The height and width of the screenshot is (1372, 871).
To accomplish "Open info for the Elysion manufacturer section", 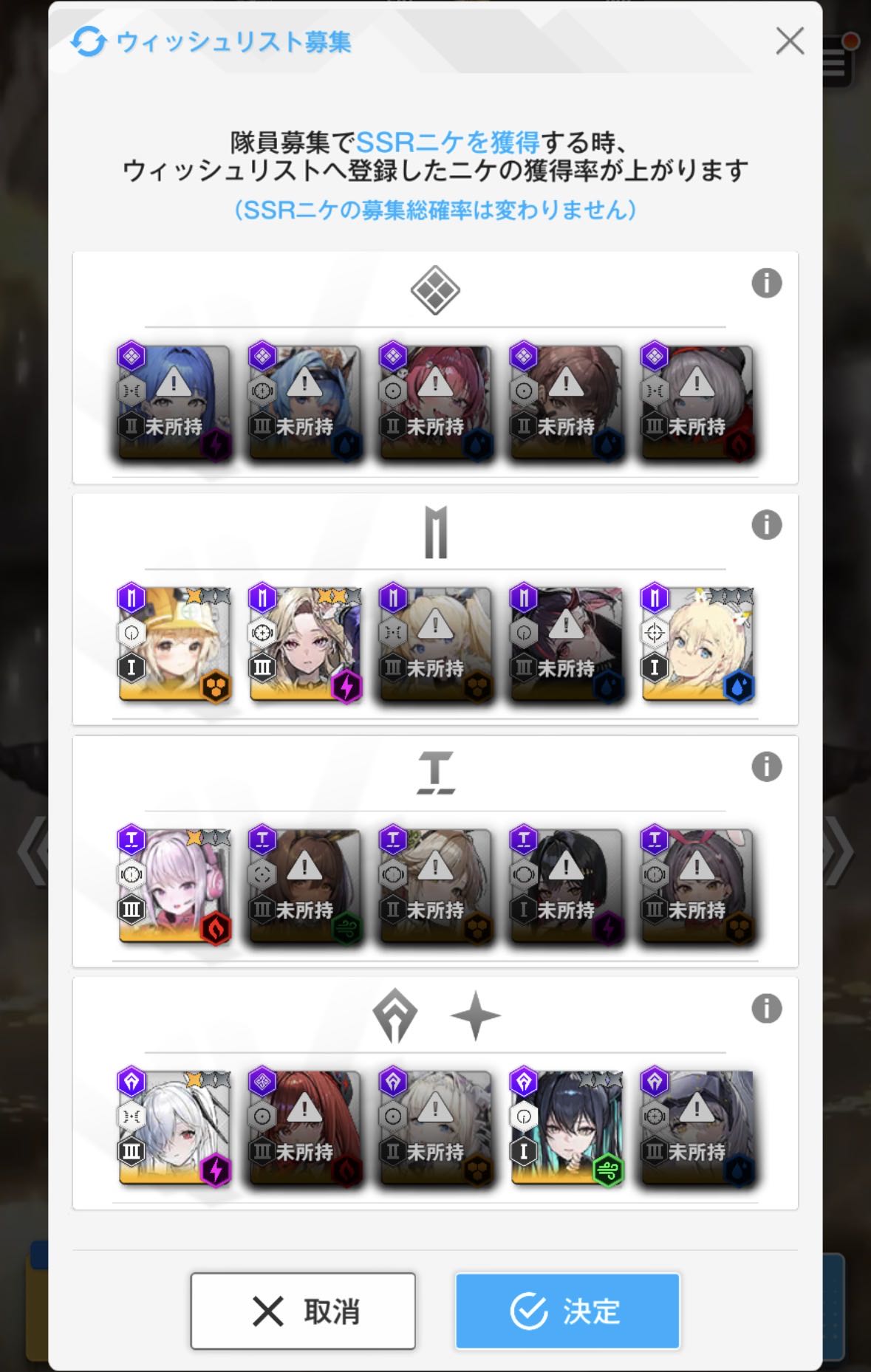I will coord(766,283).
